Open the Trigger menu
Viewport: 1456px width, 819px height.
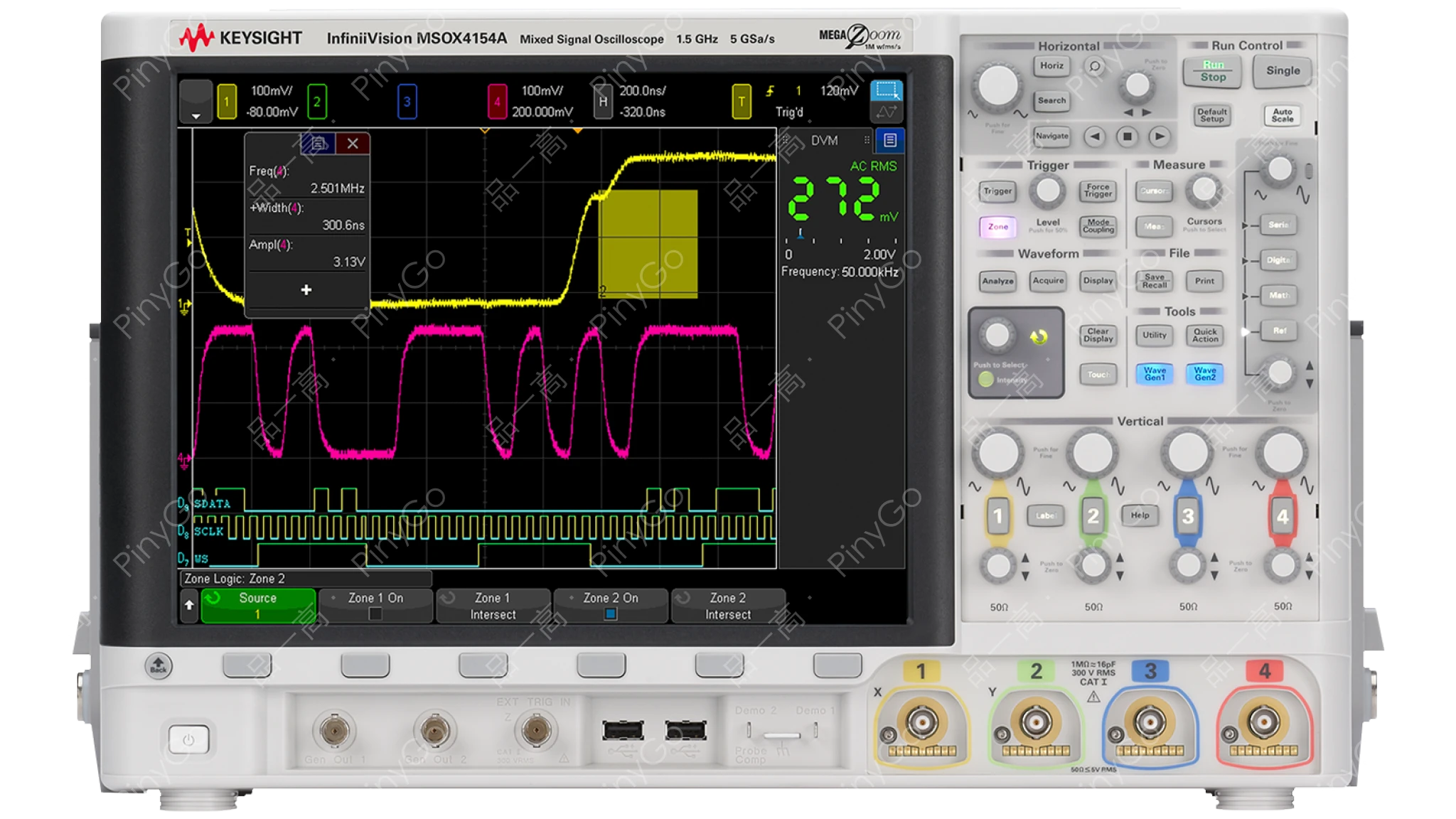coord(997,192)
